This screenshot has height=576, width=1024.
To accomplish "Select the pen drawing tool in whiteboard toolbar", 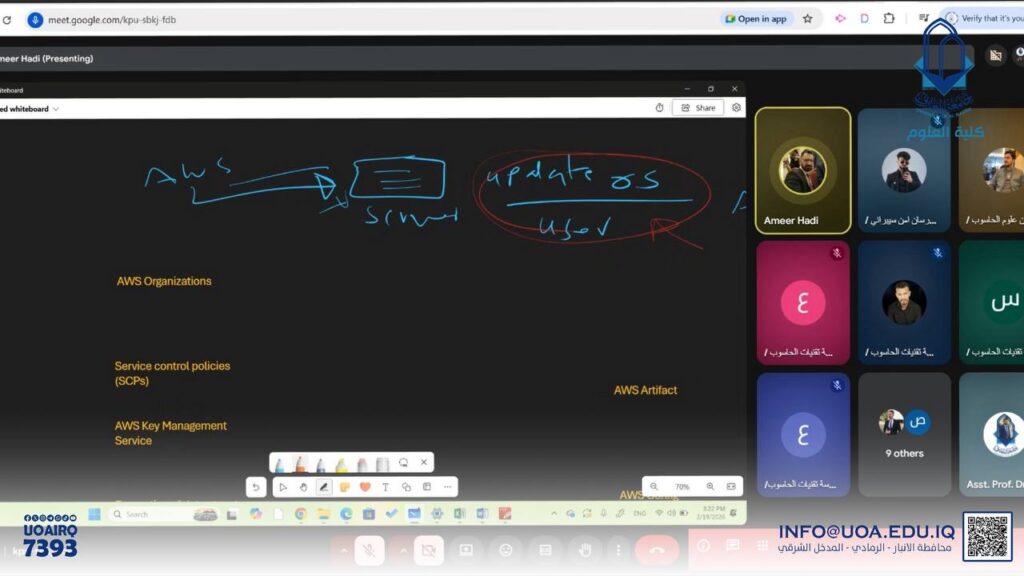I will pyautogui.click(x=324, y=487).
